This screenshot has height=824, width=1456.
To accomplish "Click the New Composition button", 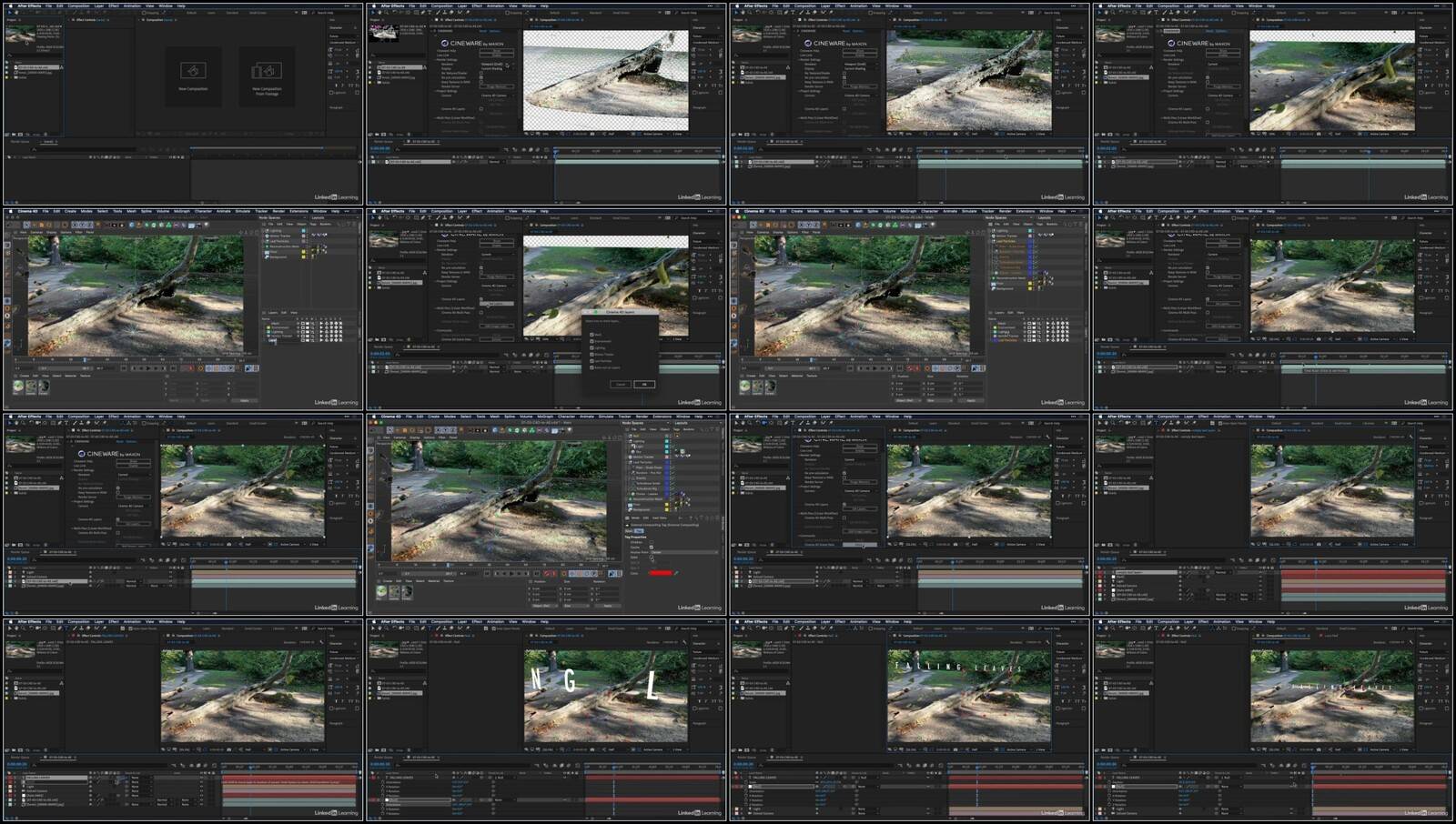I will 192,76.
